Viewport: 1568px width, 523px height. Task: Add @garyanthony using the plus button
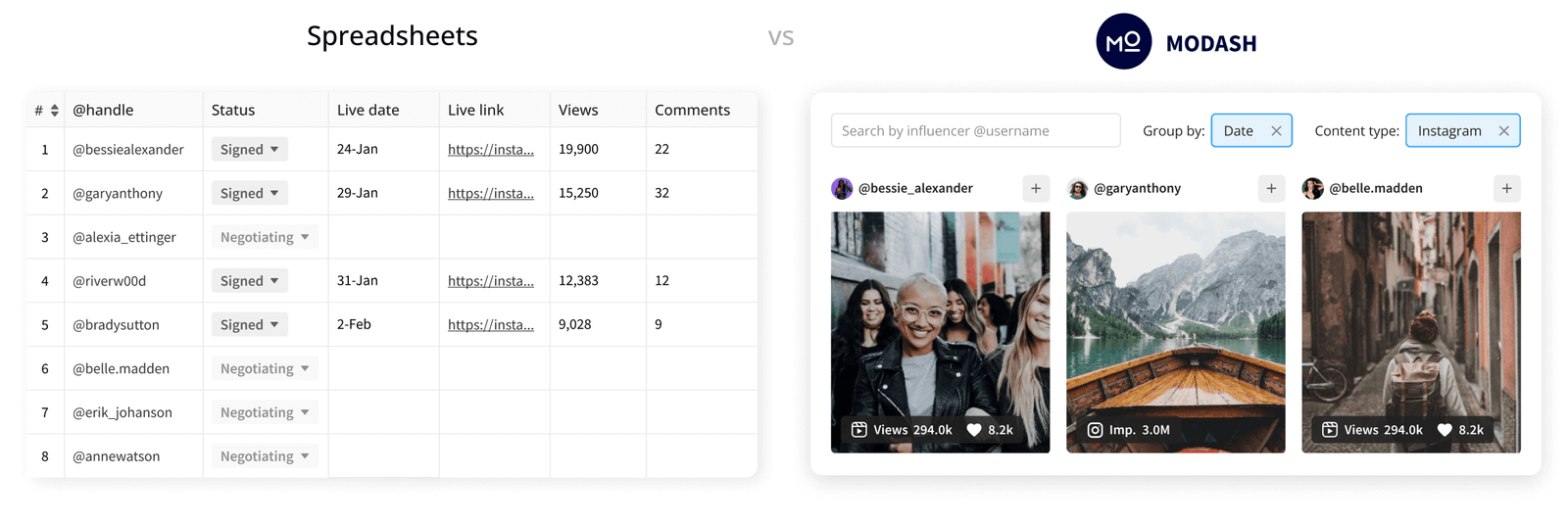click(x=1271, y=188)
